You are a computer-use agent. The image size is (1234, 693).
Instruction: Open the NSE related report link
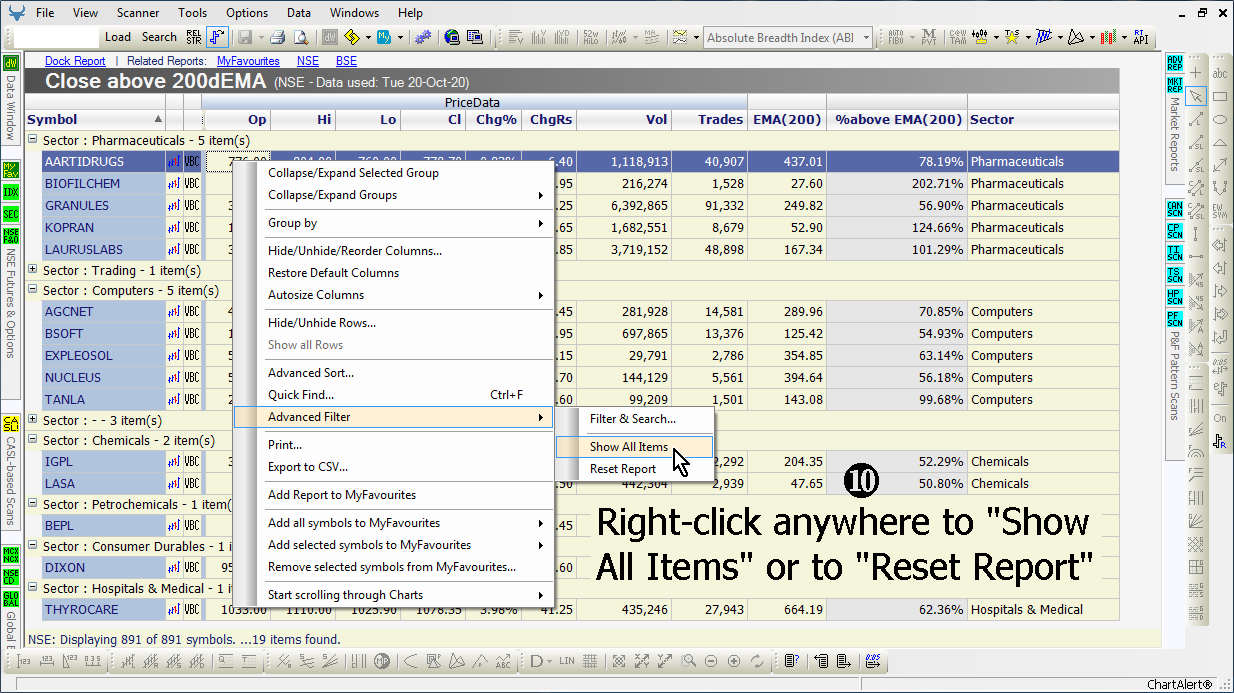(308, 61)
